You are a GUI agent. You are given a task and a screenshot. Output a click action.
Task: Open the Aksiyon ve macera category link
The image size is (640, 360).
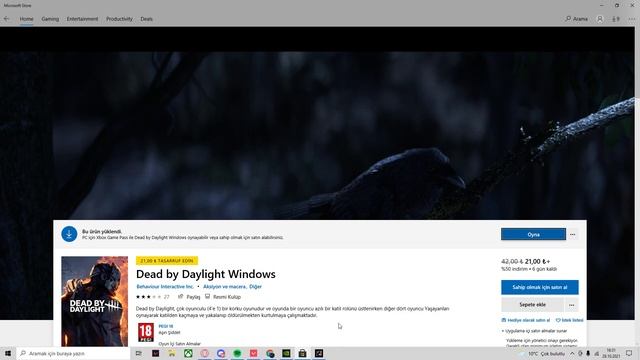(x=224, y=287)
